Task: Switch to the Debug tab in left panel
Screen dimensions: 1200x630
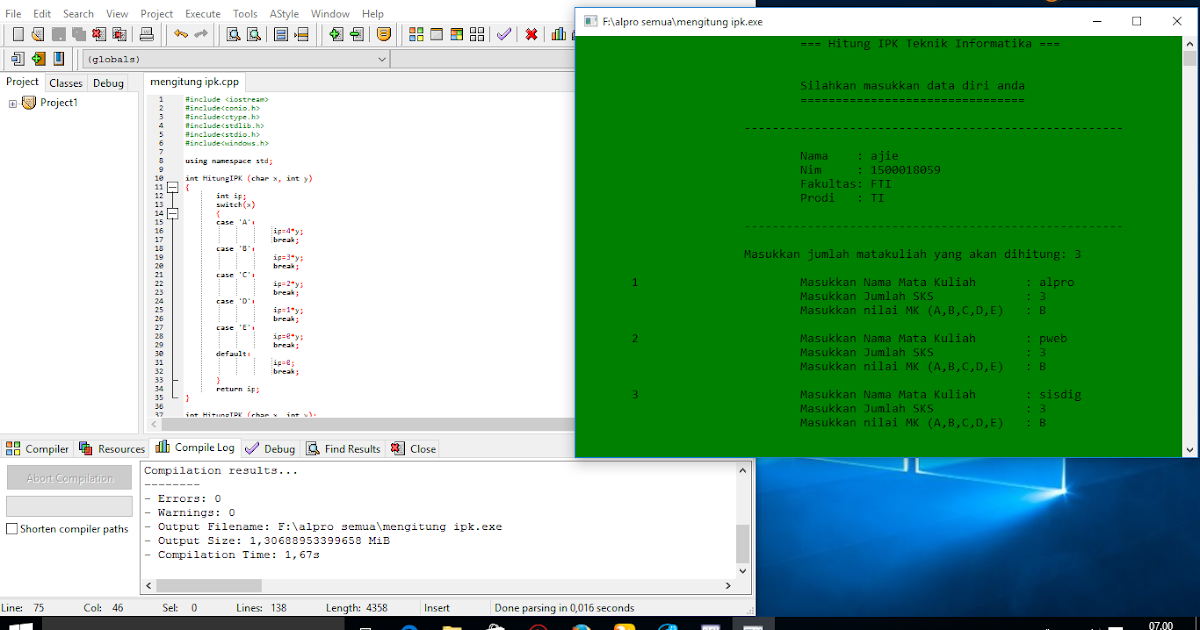Action: pos(108,83)
